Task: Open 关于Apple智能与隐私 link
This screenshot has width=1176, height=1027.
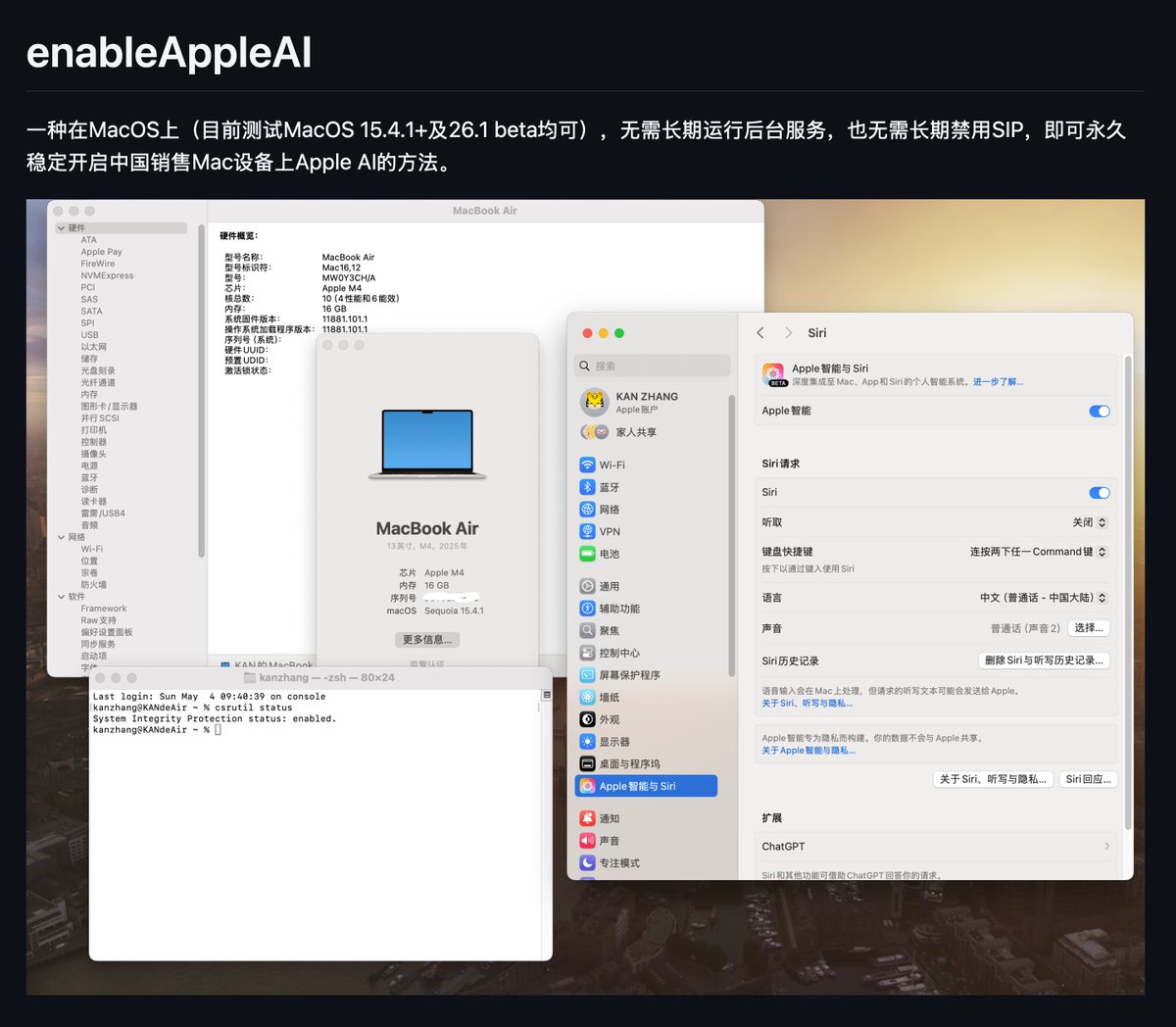Action: click(808, 751)
